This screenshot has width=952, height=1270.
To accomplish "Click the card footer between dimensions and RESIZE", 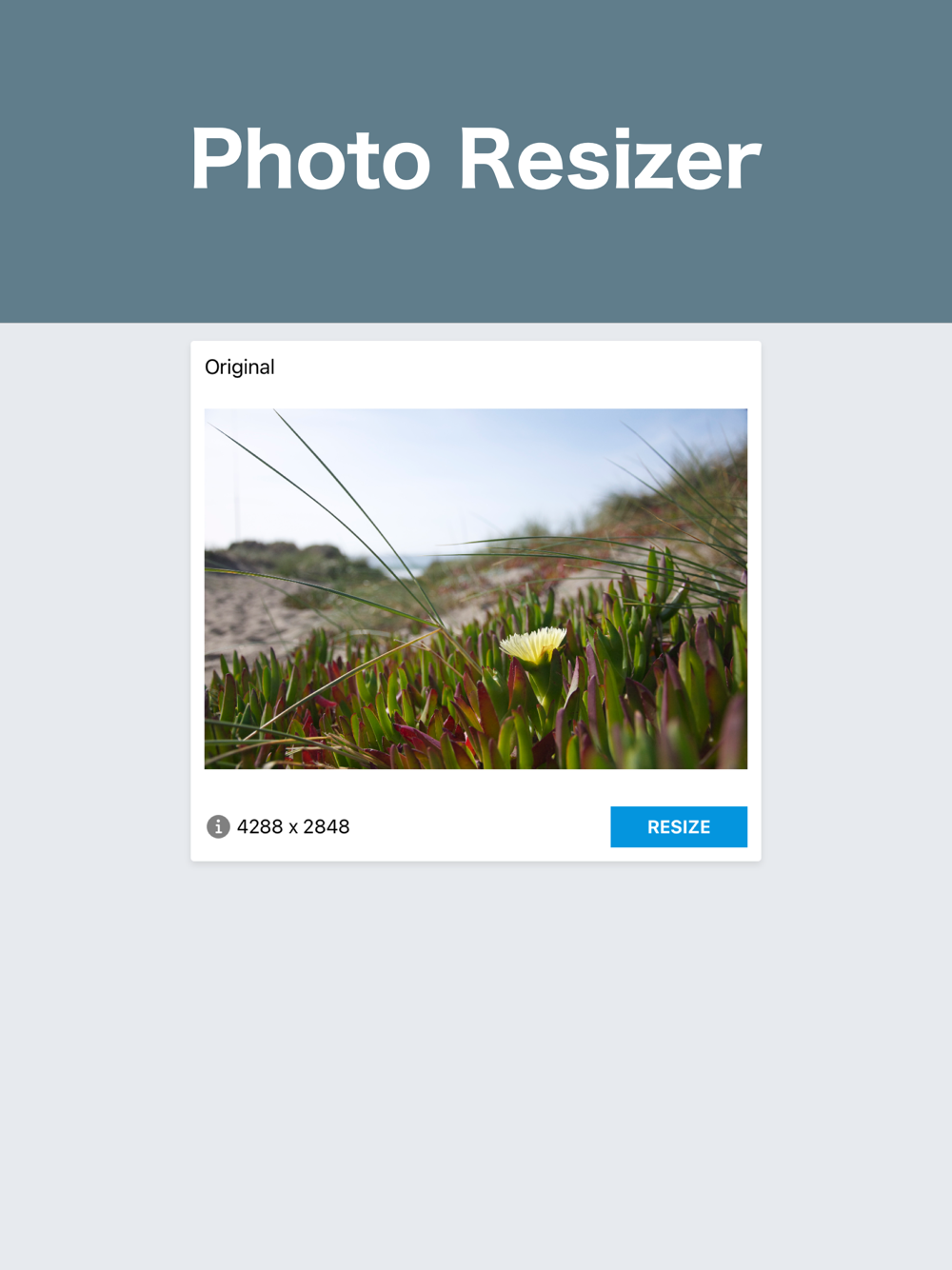I will tap(480, 826).
